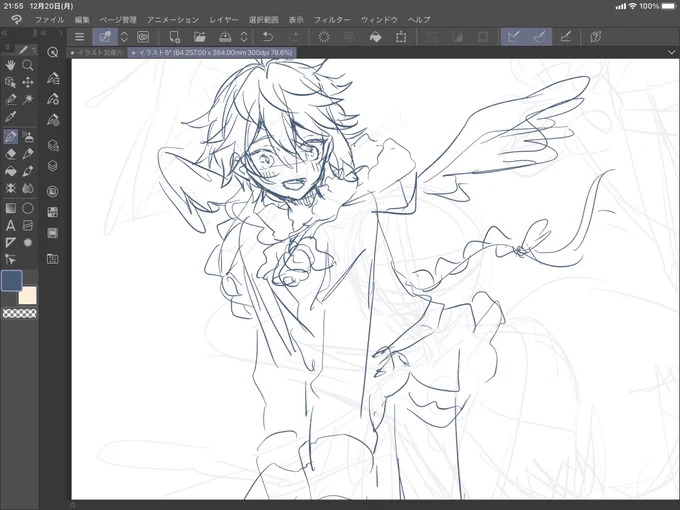680x510 pixels.
Task: Select the starburst-shaped tool icon
Action: (x=28, y=242)
